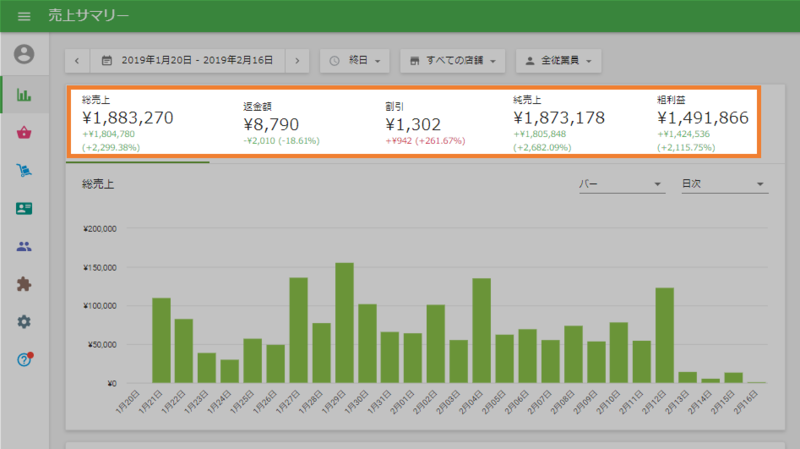Change chart type with バー dropdown

point(621,184)
